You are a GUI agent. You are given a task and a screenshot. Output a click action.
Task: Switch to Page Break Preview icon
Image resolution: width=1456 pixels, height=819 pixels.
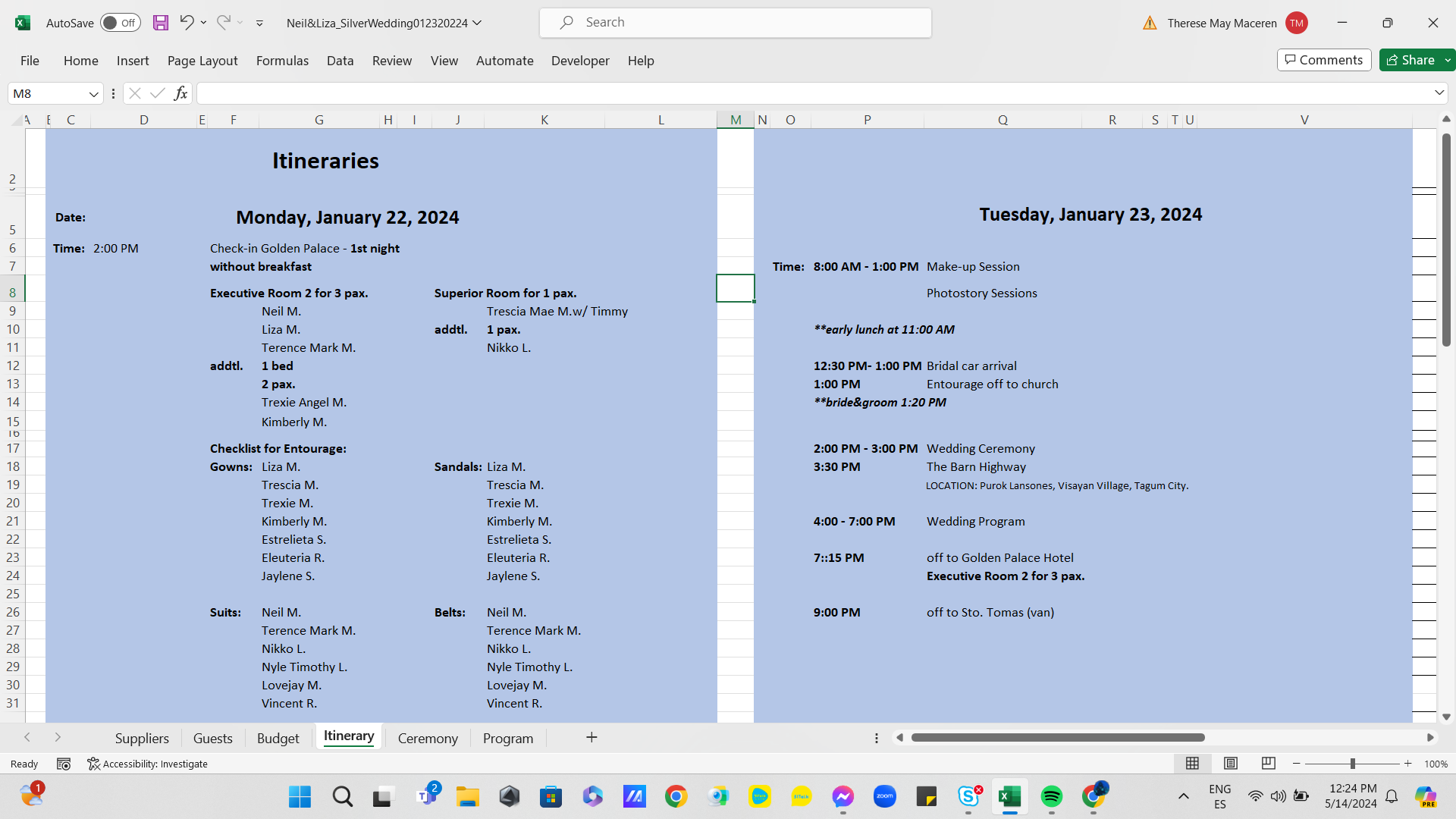pos(1268,764)
